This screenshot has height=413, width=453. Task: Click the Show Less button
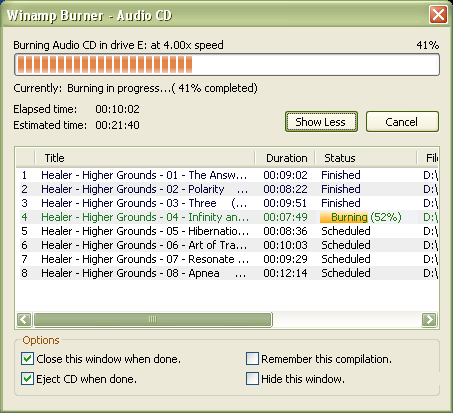pos(321,122)
